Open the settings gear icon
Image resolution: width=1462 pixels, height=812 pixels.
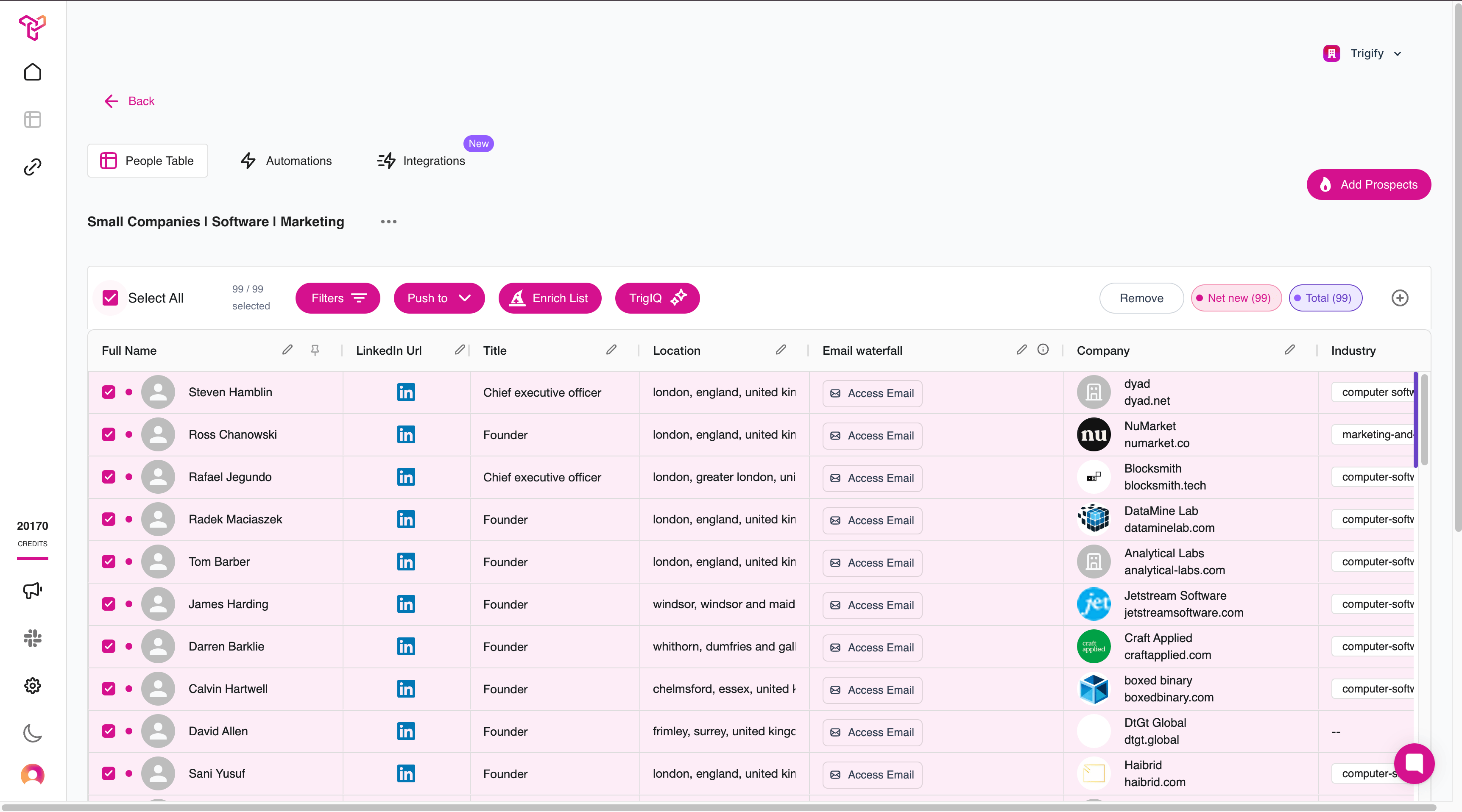[32, 685]
